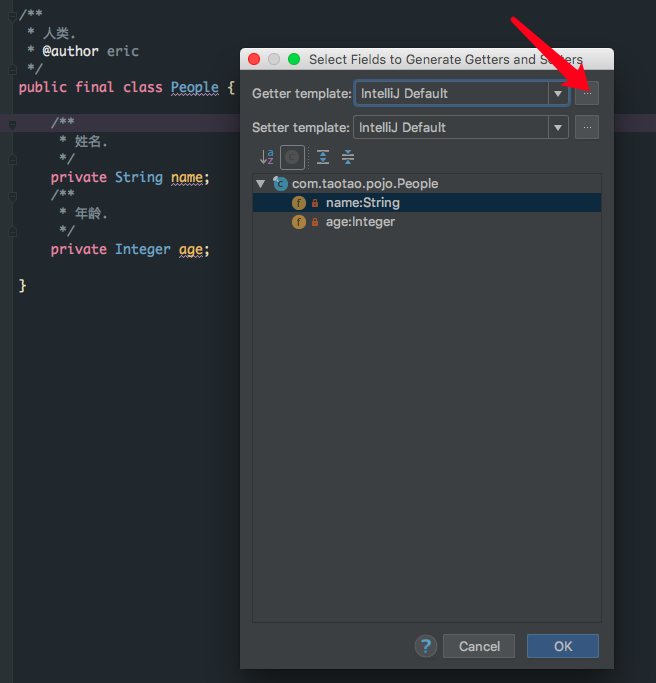
Task: Open the Getter template dropdown
Action: pyautogui.click(x=558, y=94)
